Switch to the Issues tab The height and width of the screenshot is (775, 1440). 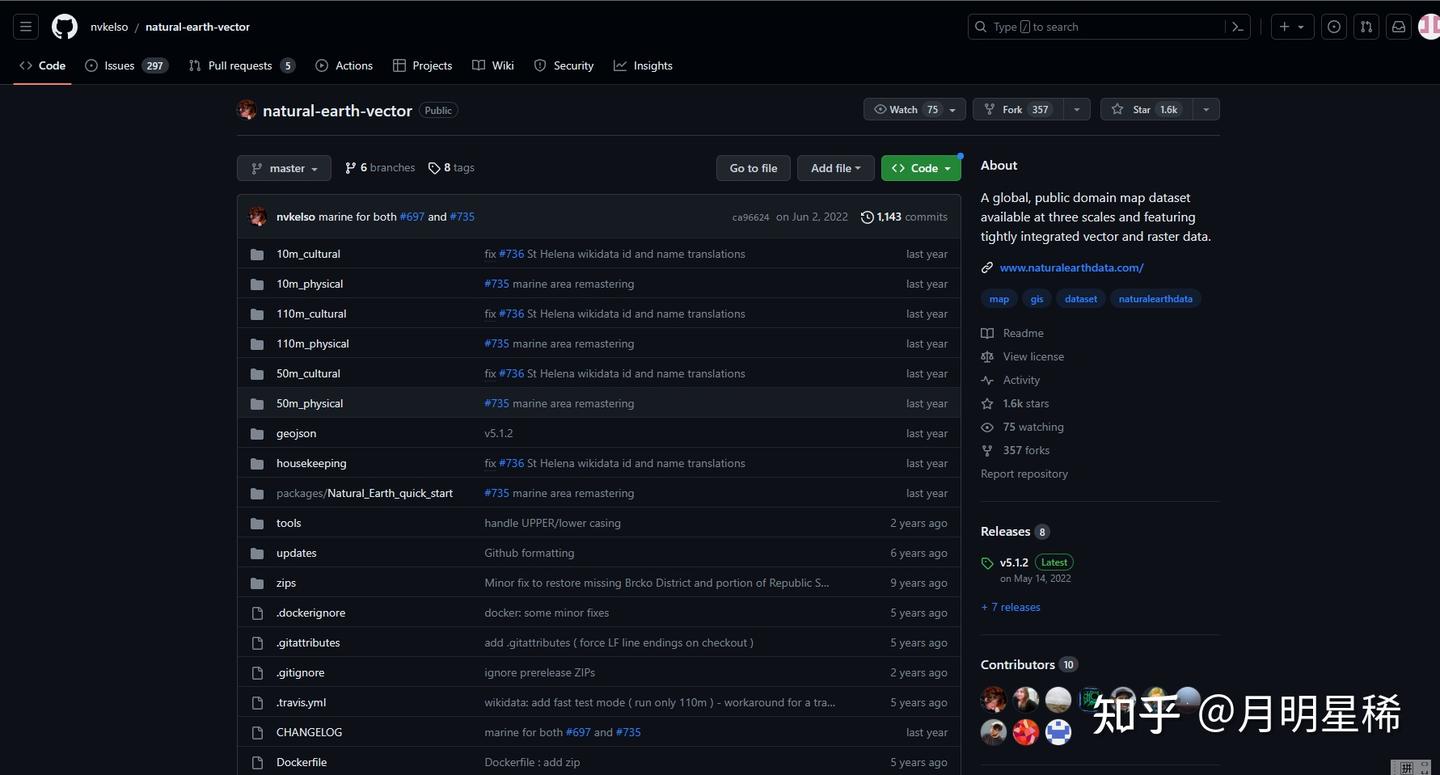pos(125,66)
